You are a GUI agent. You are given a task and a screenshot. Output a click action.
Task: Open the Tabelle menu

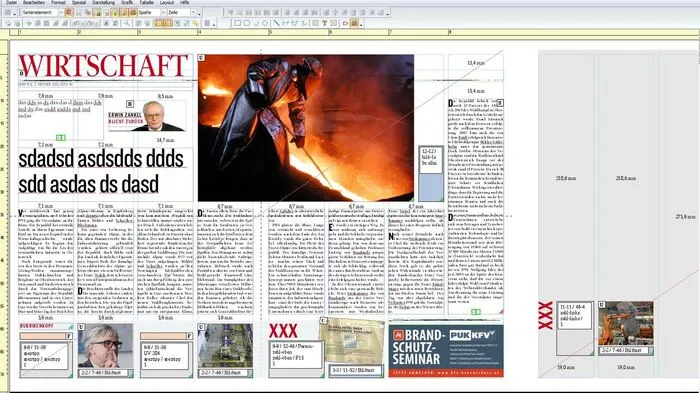146,2
